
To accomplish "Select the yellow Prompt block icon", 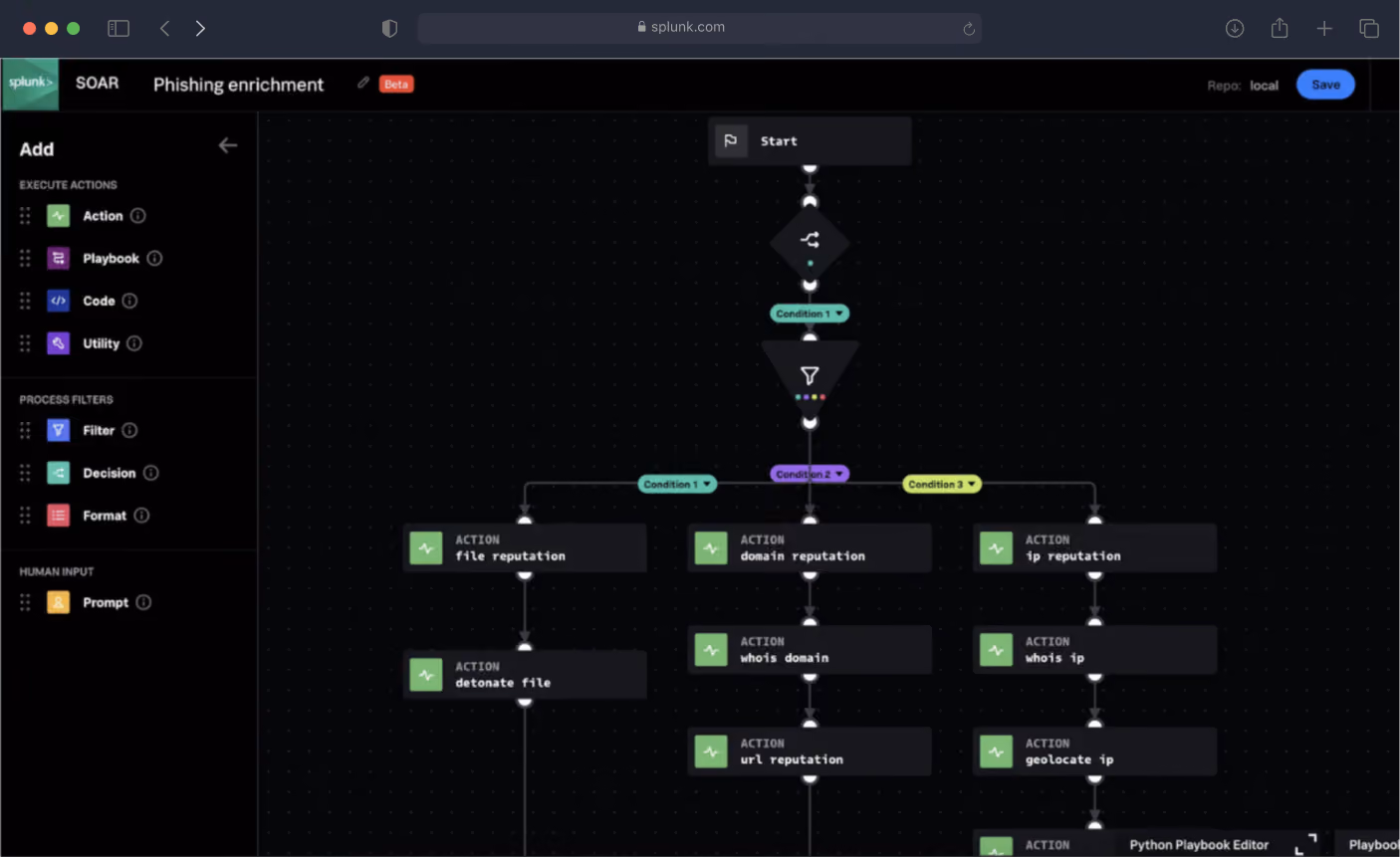I will tap(59, 602).
